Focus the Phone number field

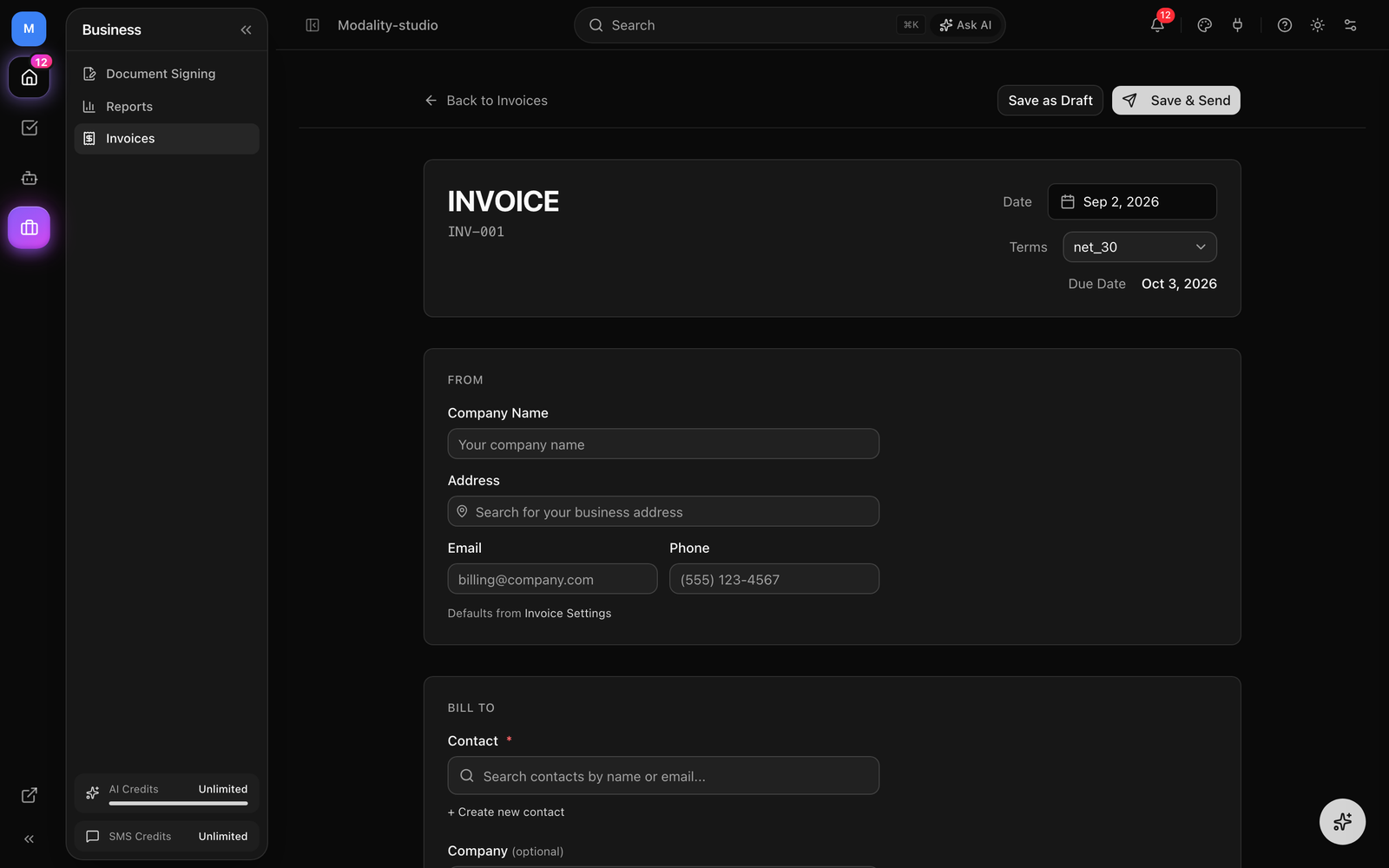tap(774, 579)
